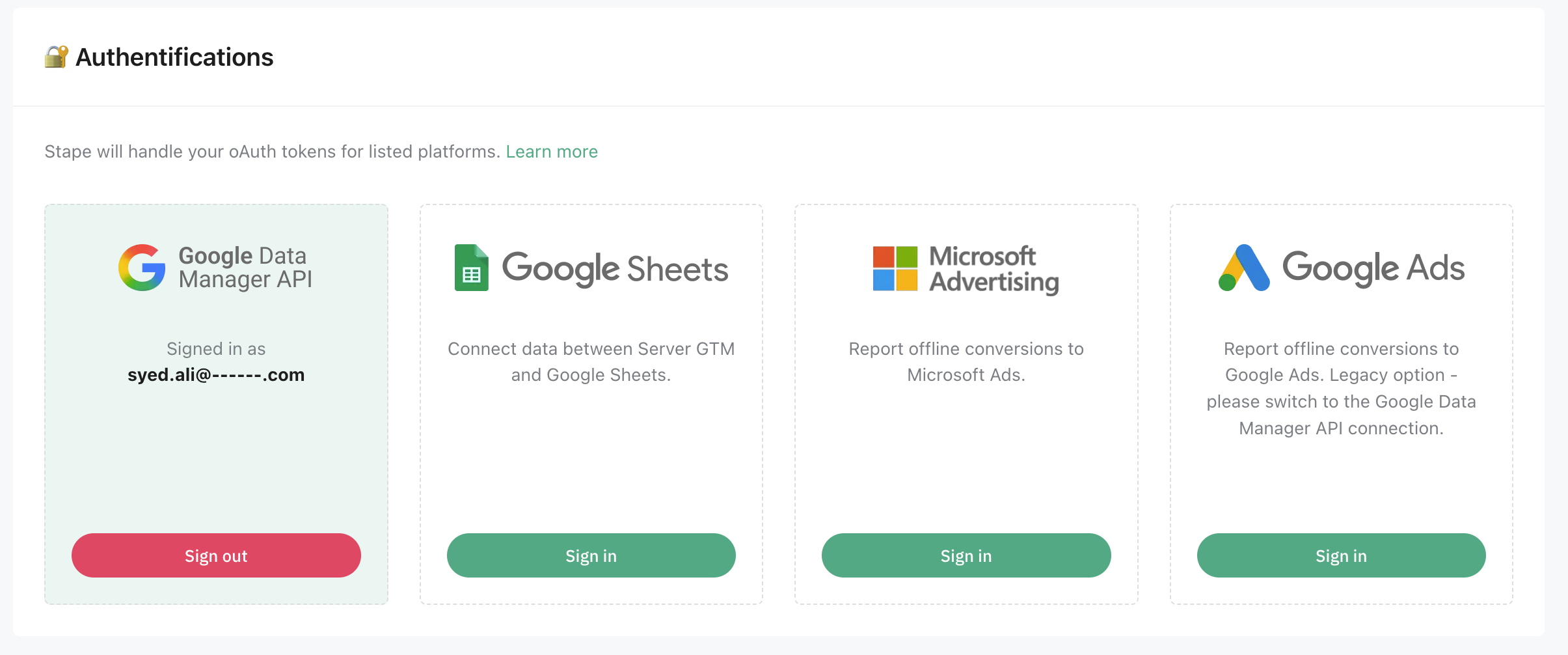Click the Google Ads wordmark text

coord(1373,268)
